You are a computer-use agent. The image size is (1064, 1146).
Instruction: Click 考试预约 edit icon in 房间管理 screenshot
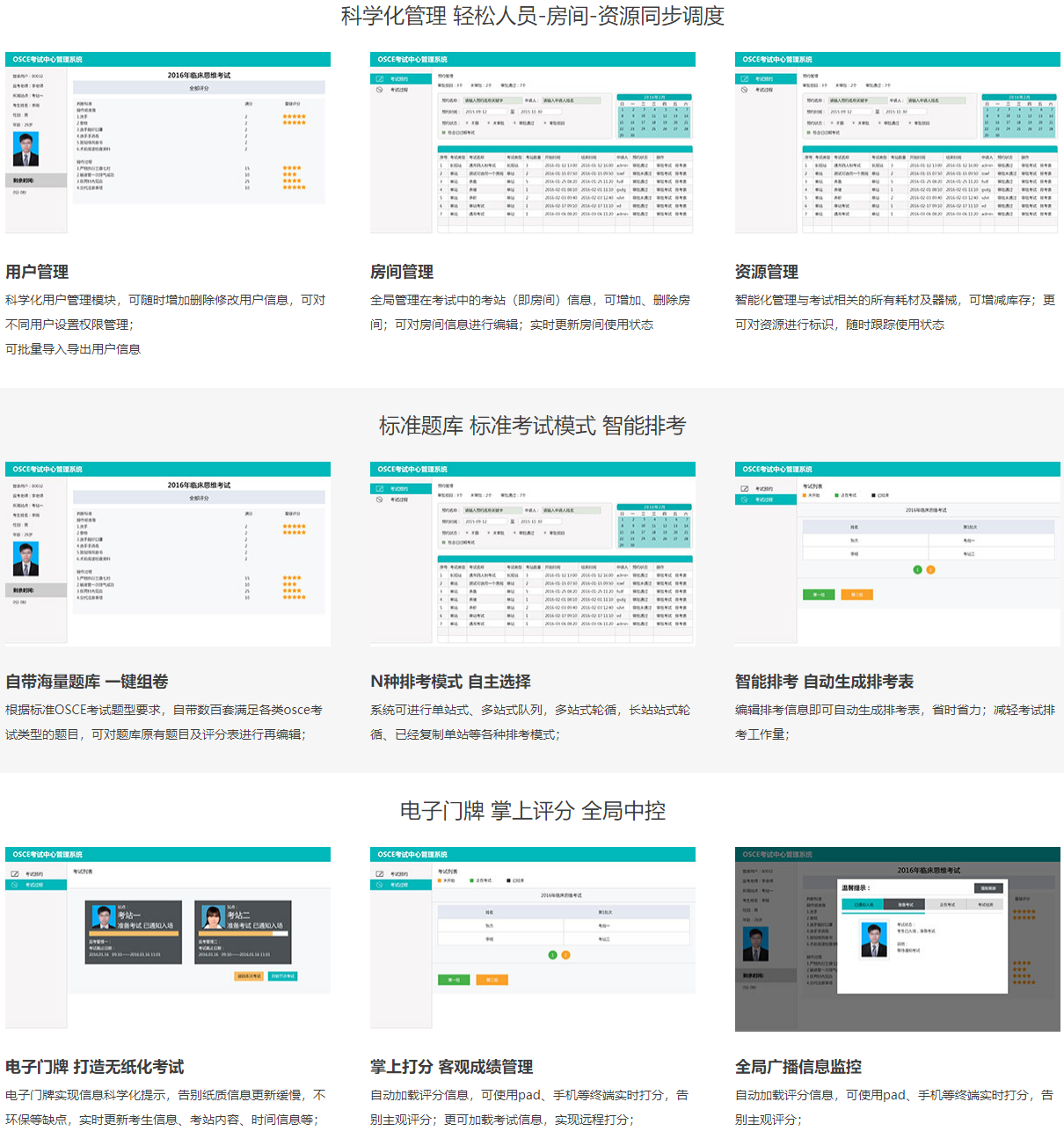pyautogui.click(x=380, y=79)
